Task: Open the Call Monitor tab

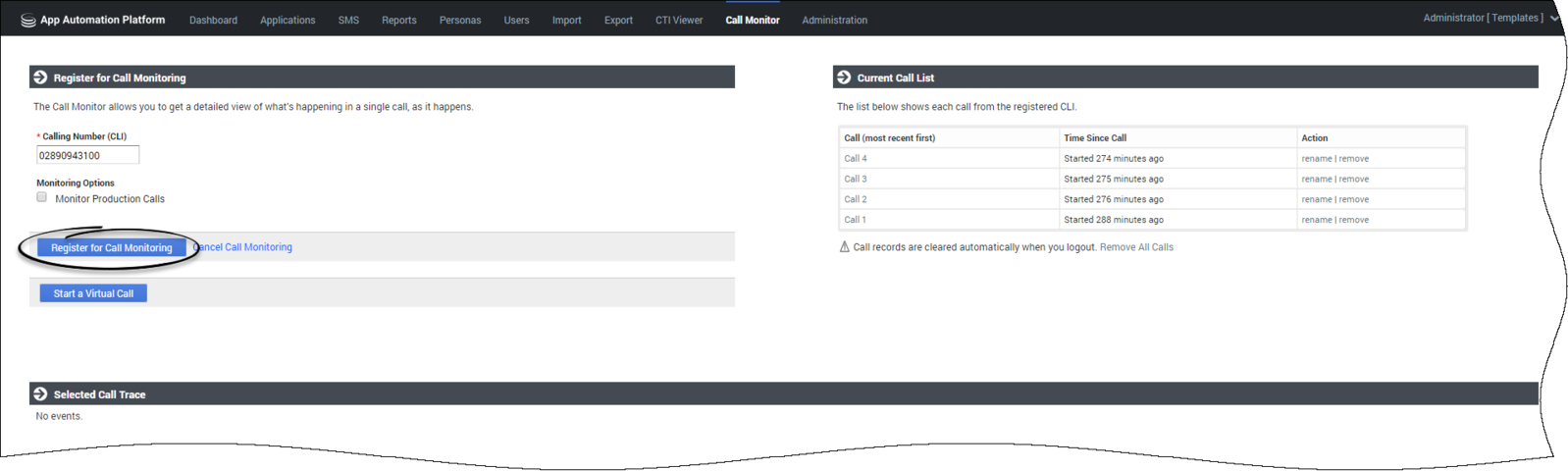Action: point(753,20)
